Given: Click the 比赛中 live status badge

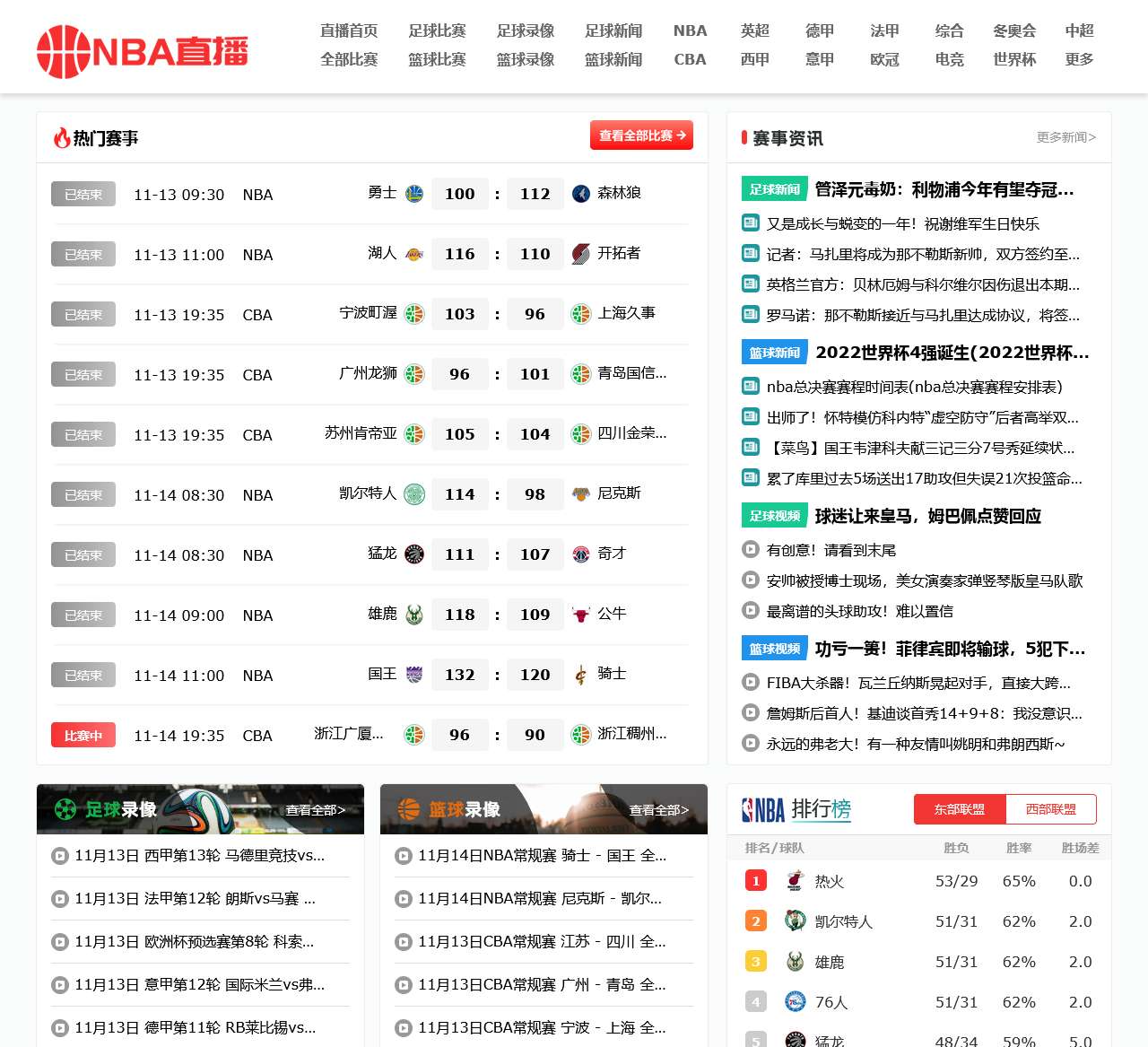Looking at the screenshot, I should click(x=83, y=736).
